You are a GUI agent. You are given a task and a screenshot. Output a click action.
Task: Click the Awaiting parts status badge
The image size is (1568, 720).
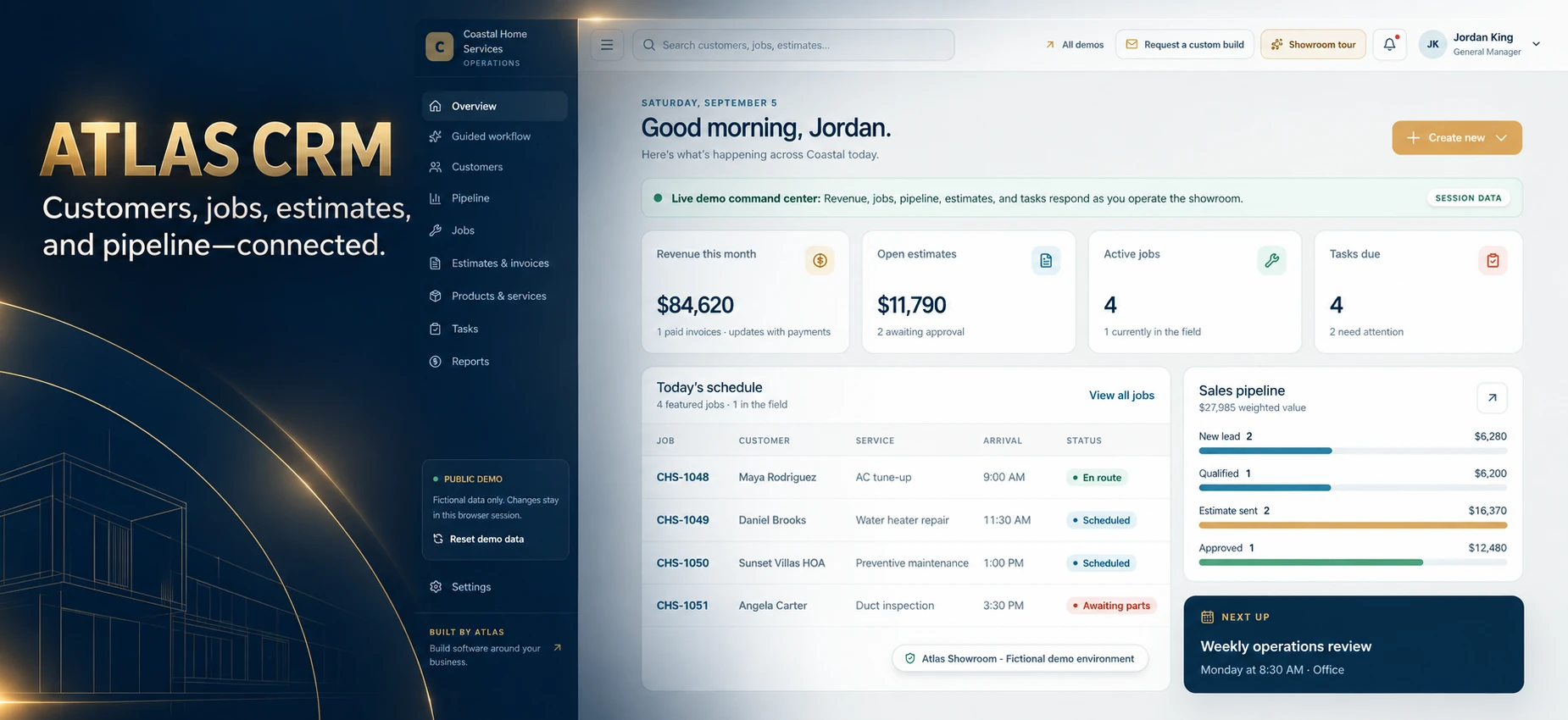click(x=1111, y=606)
